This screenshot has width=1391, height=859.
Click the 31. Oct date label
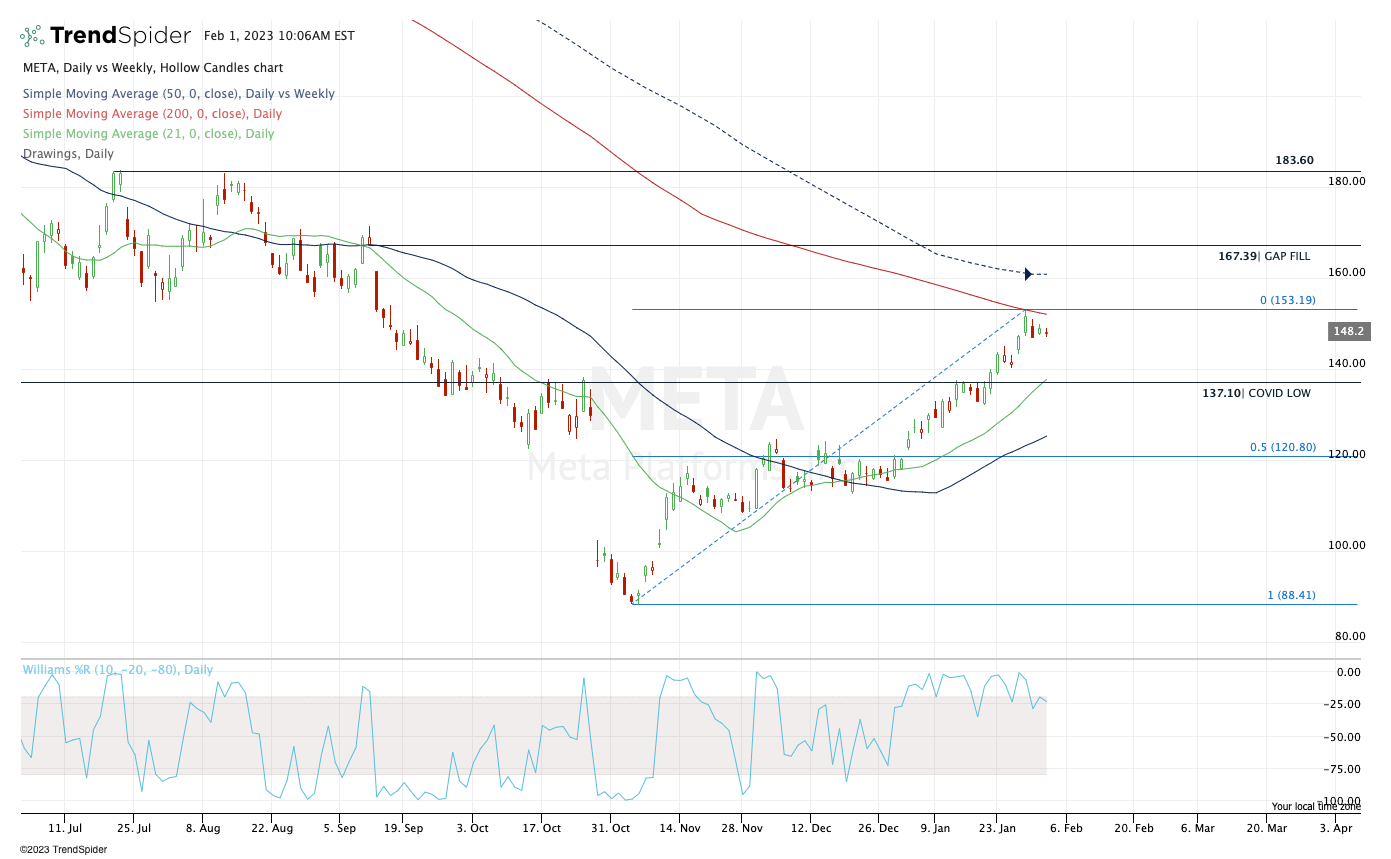tap(609, 828)
